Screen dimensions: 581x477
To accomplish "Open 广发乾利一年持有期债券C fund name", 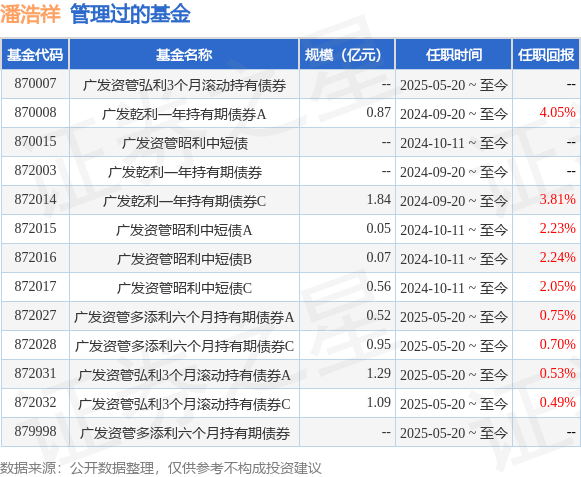I will pyautogui.click(x=184, y=201).
